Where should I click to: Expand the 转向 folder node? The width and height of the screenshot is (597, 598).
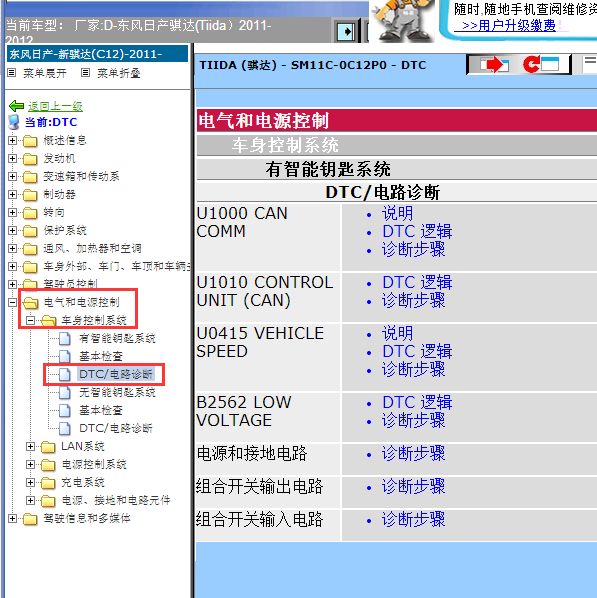tap(12, 212)
